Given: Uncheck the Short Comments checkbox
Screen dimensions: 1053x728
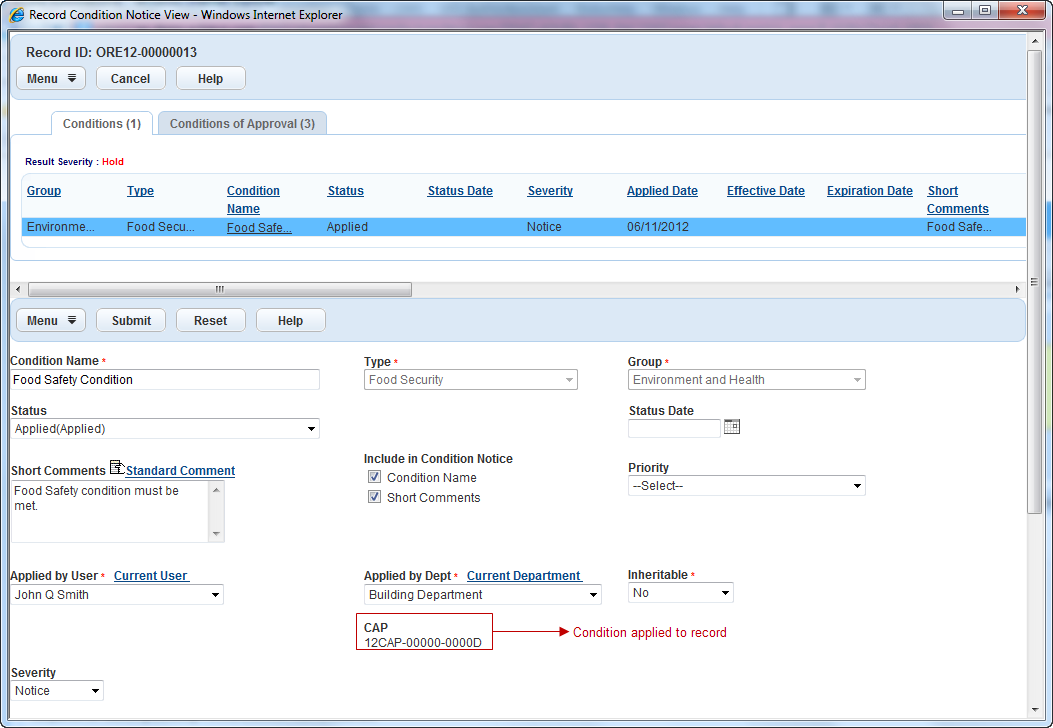Looking at the screenshot, I should [x=375, y=498].
